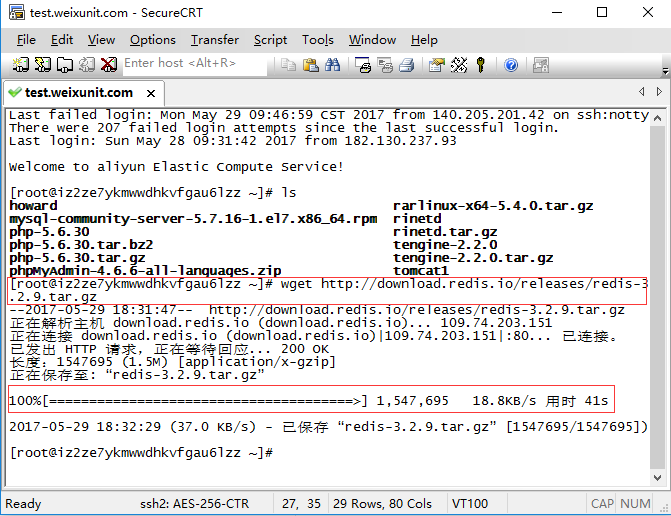Click the Print Screen icon

(x=363, y=65)
